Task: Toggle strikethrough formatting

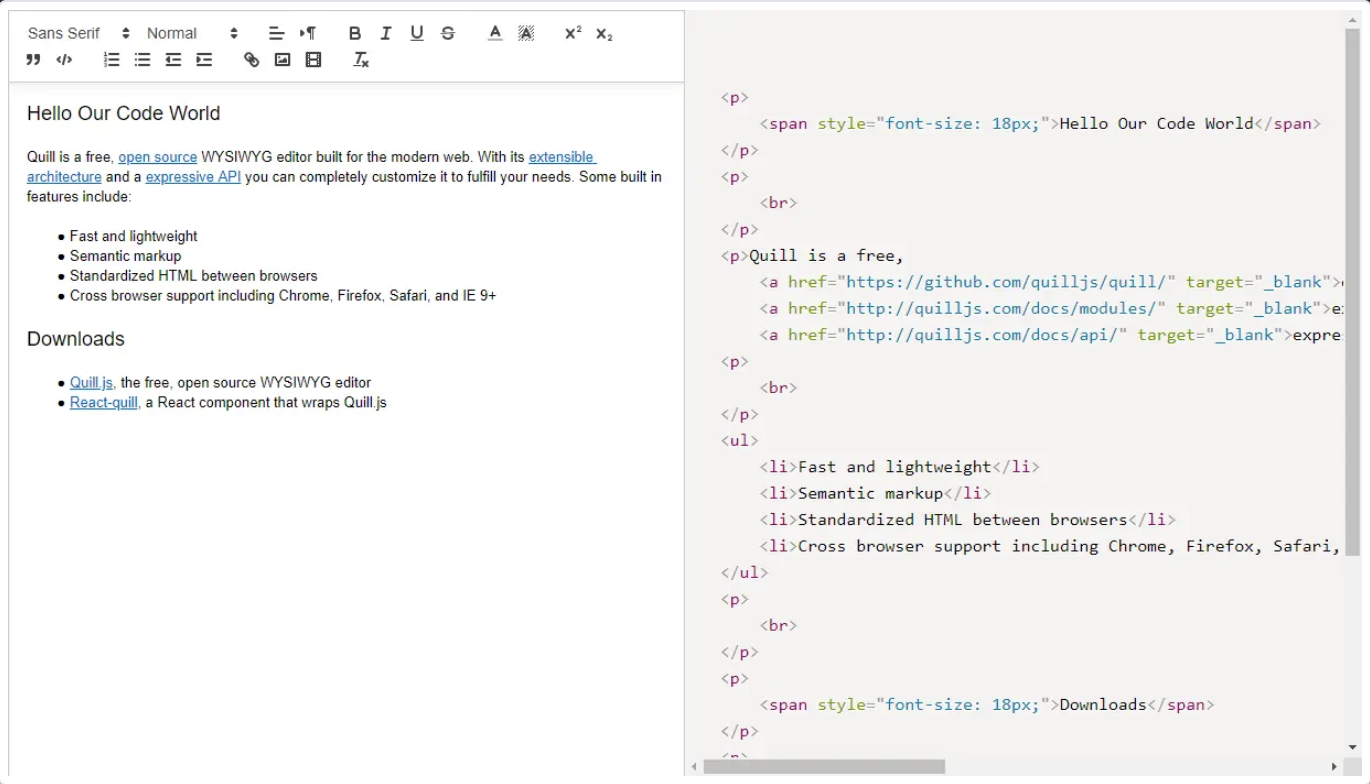Action: click(447, 32)
